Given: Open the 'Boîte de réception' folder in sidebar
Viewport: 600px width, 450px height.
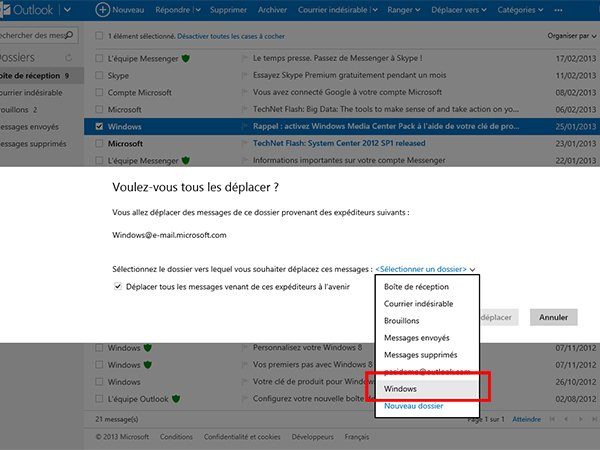Looking at the screenshot, I should 41,76.
